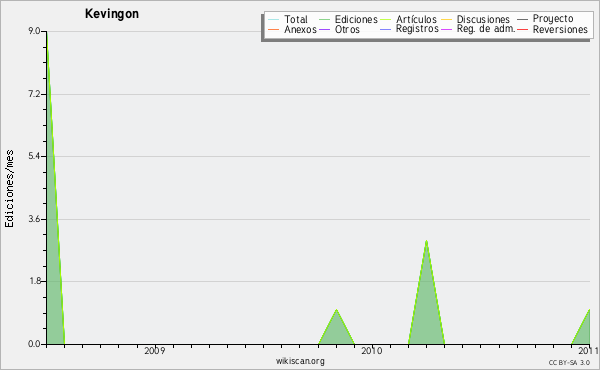Screen dimensions: 600x370
Task: Select the Otros legend entry
Action: 347,29
